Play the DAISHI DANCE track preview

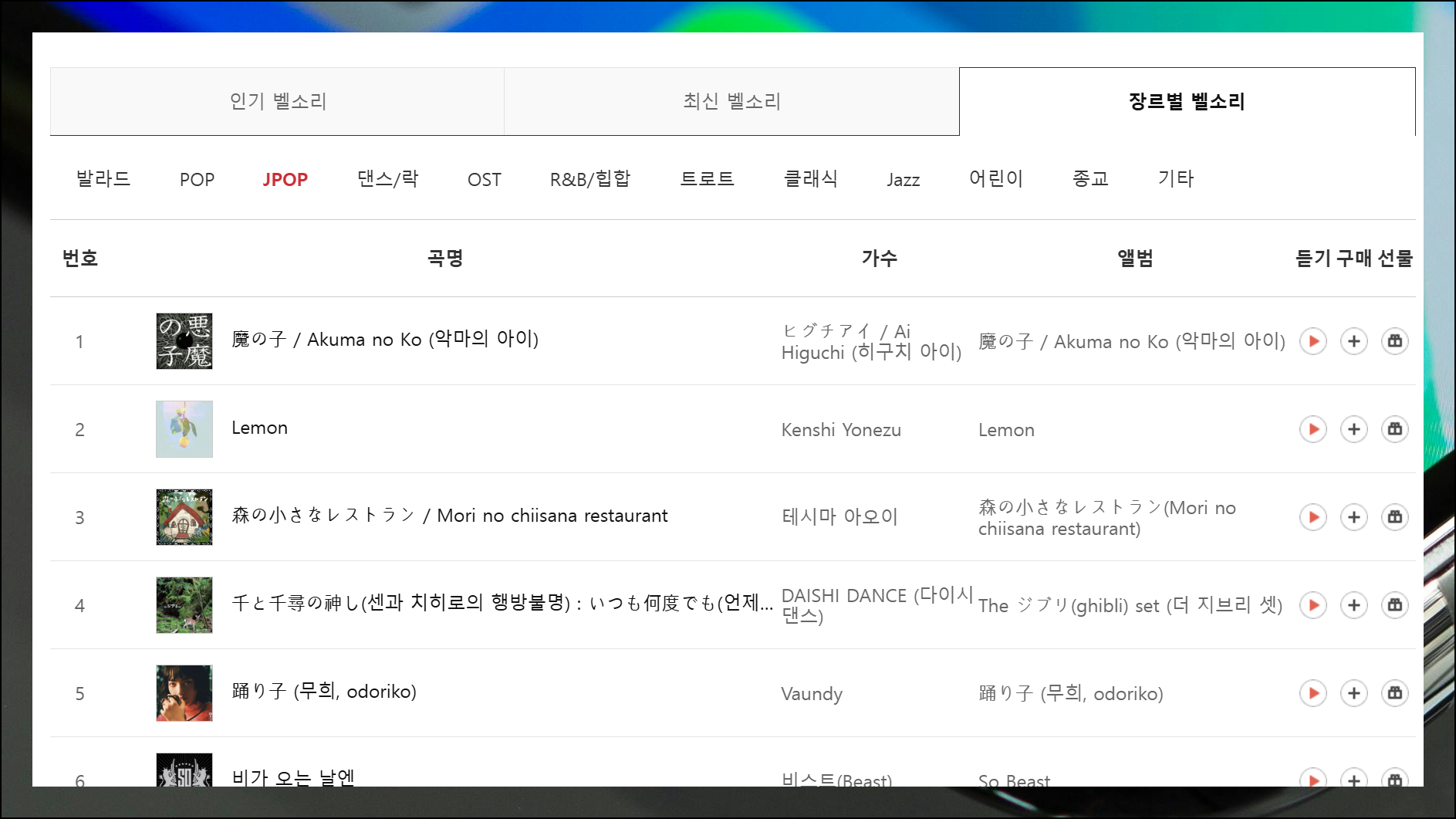pyautogui.click(x=1312, y=605)
